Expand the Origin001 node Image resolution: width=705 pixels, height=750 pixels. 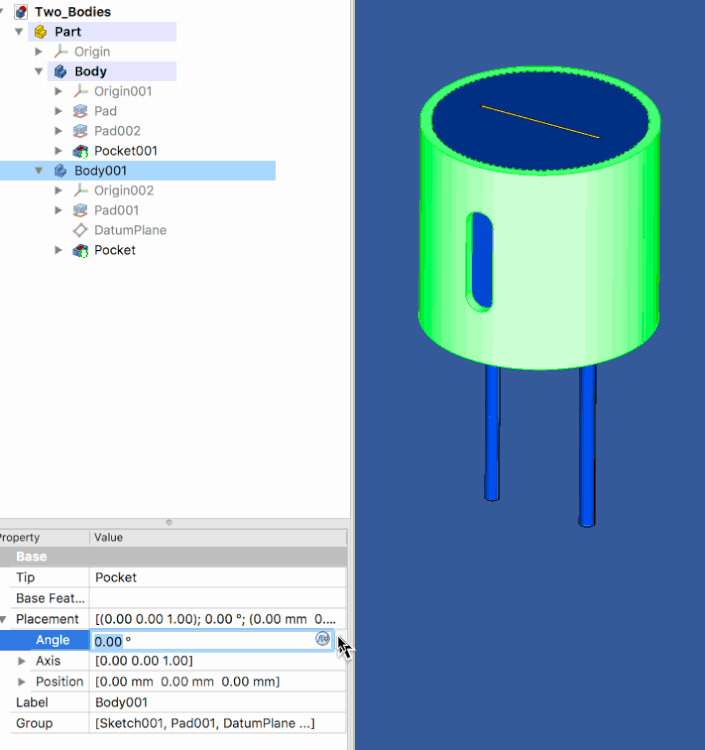(59, 91)
